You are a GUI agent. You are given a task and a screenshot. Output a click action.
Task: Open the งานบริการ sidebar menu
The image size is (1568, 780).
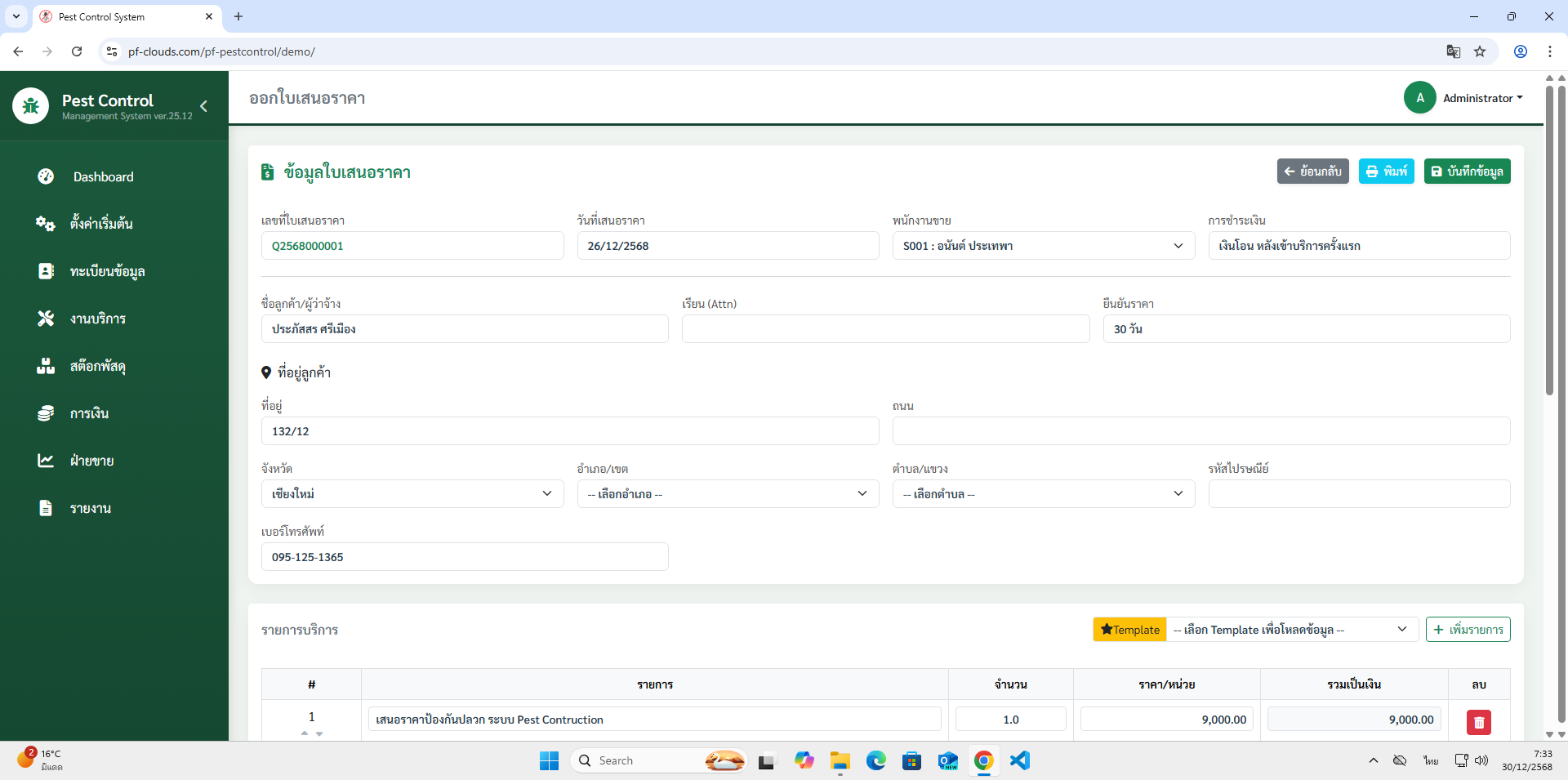tap(98, 319)
